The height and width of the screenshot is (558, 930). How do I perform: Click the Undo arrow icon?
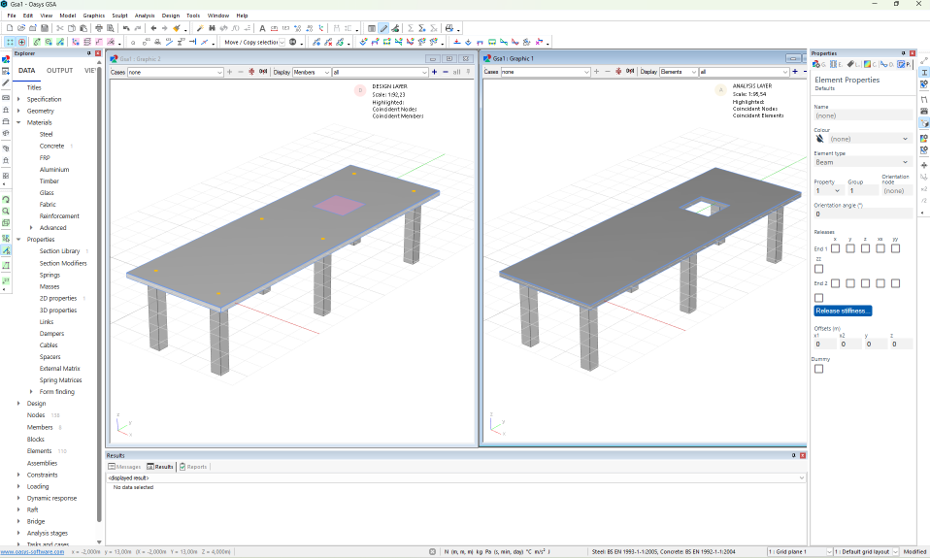coord(126,28)
